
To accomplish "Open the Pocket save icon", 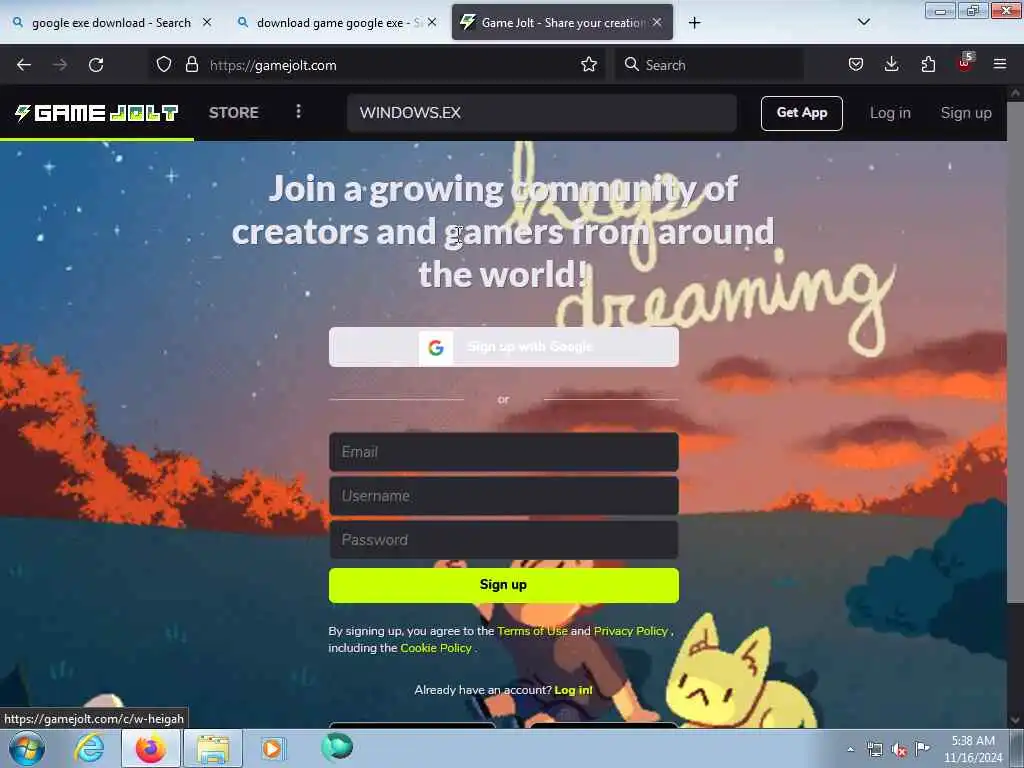I will click(x=856, y=65).
